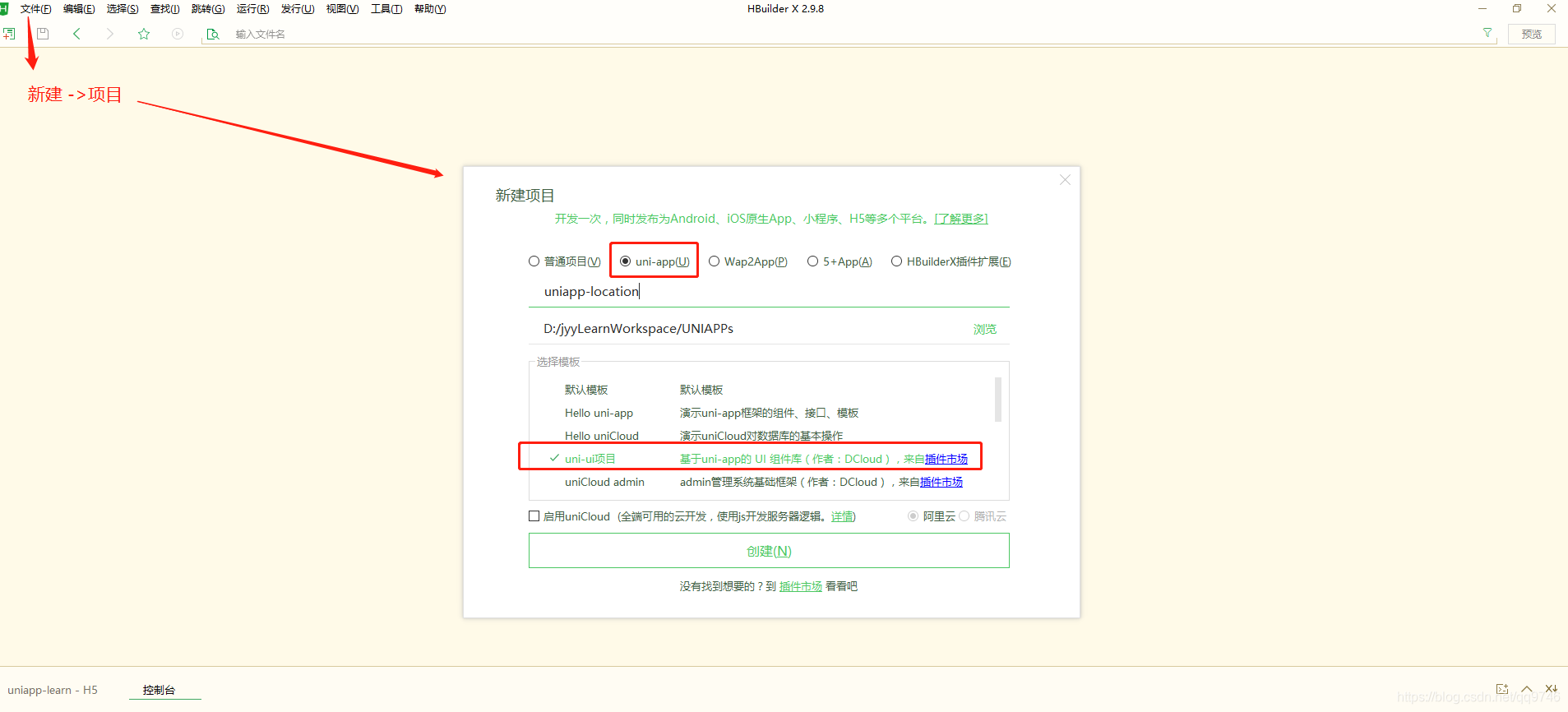Go forward with the right arrow icon
This screenshot has width=1568, height=712.
110,34
